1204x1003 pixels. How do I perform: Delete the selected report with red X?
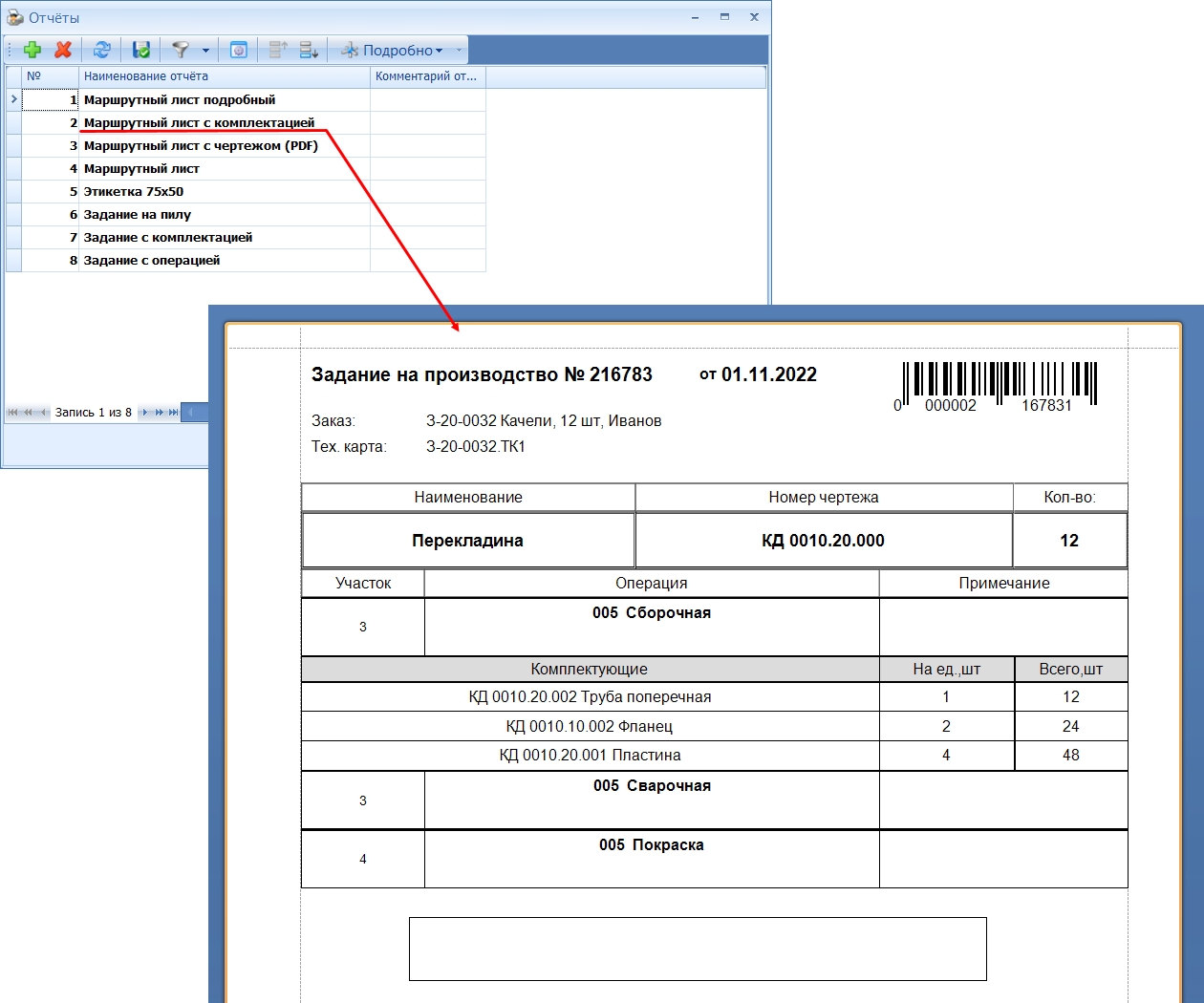63,50
